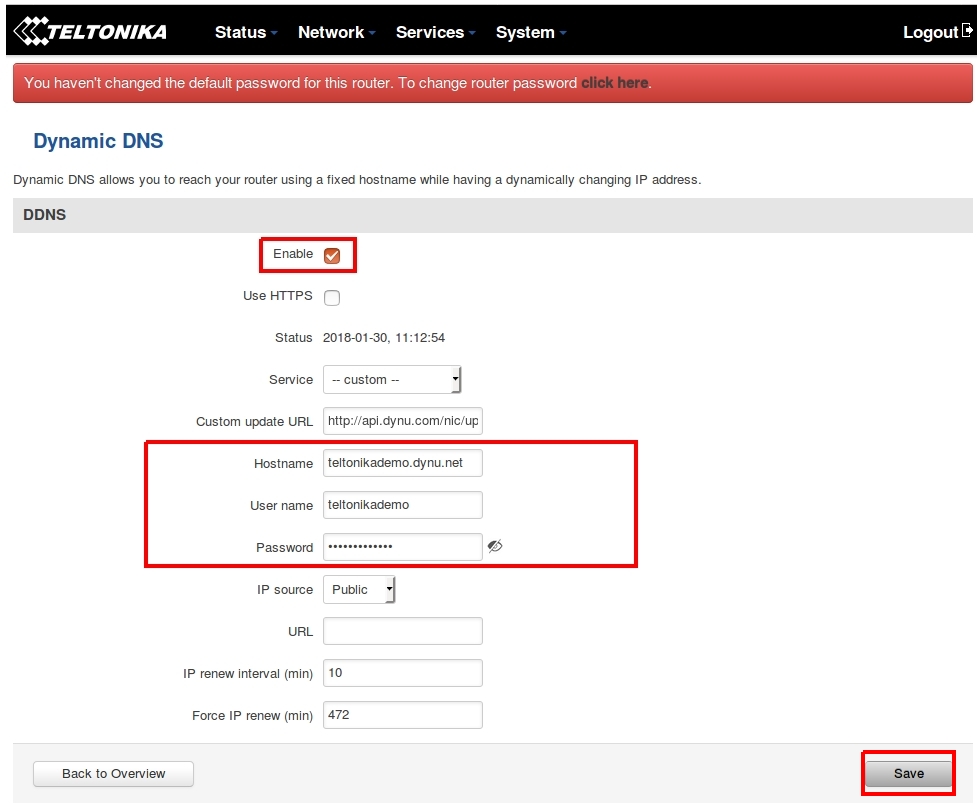The height and width of the screenshot is (804, 977).
Task: Expand the IP source dropdown
Action: [359, 590]
